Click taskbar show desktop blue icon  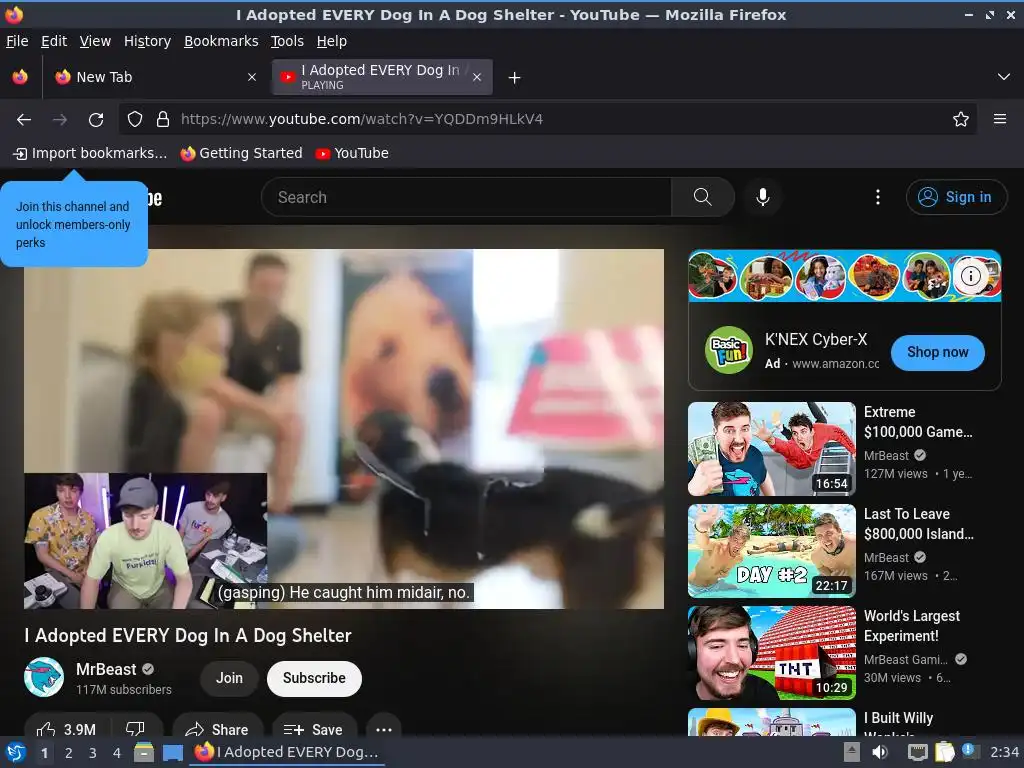(x=172, y=752)
